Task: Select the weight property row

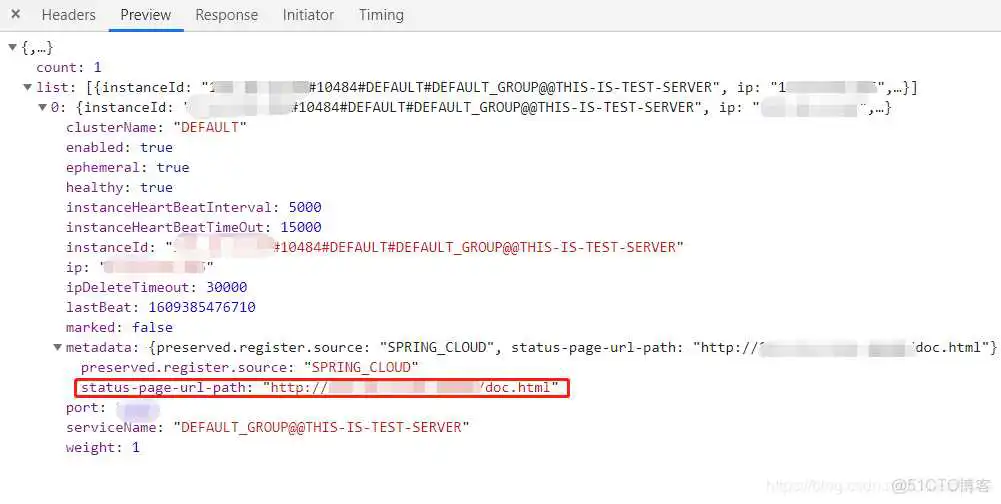Action: click(102, 447)
